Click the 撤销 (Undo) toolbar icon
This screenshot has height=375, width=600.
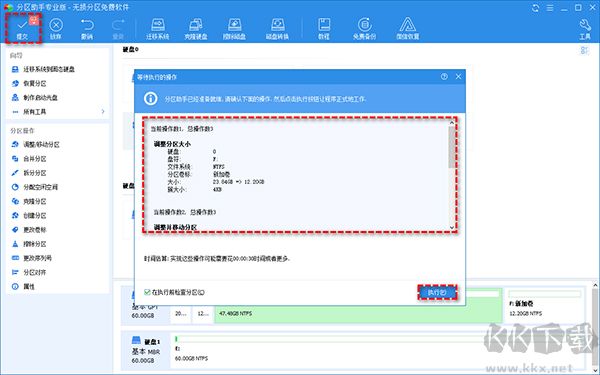tap(87, 29)
